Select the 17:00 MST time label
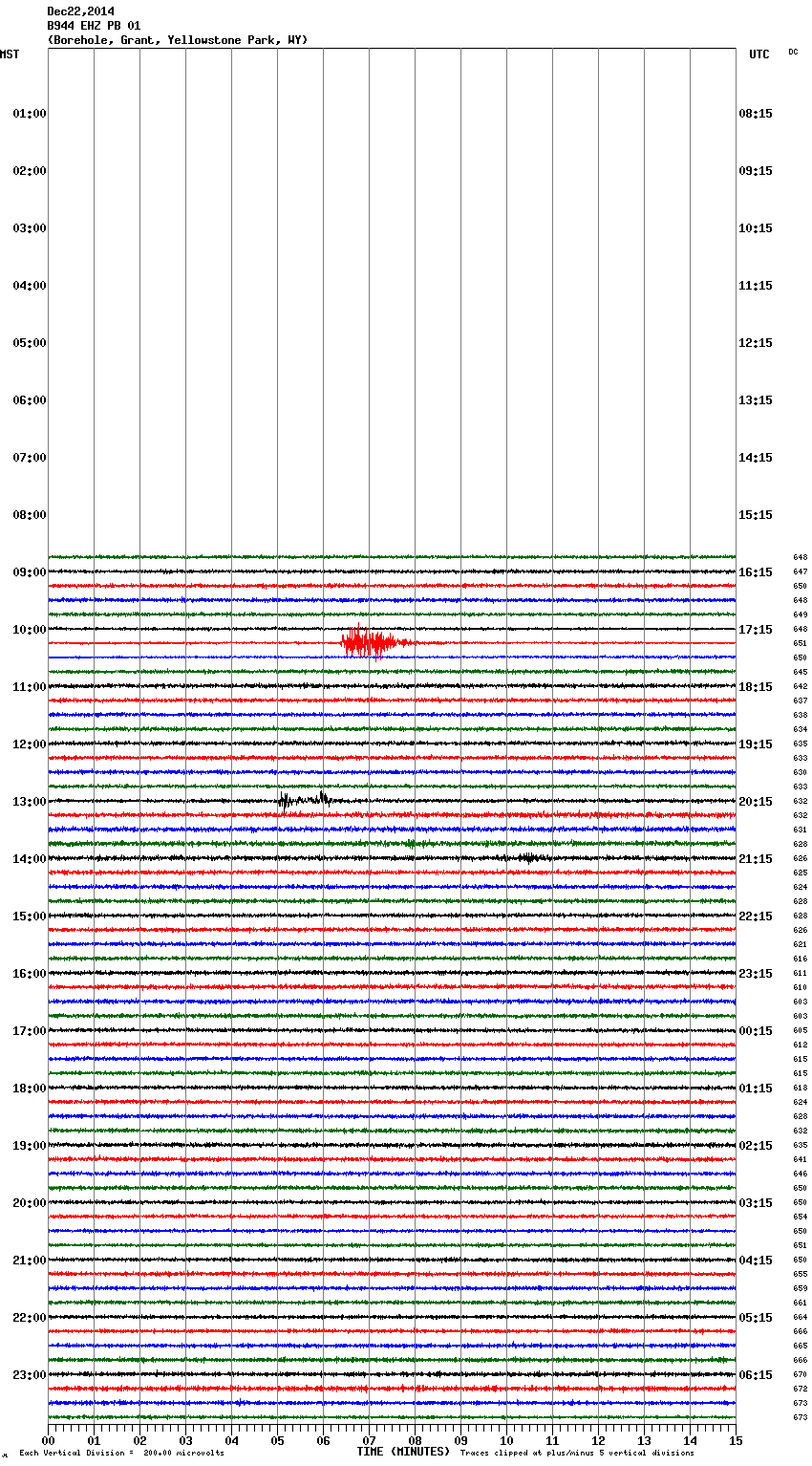The width and height of the screenshot is (812, 1466). (30, 1031)
